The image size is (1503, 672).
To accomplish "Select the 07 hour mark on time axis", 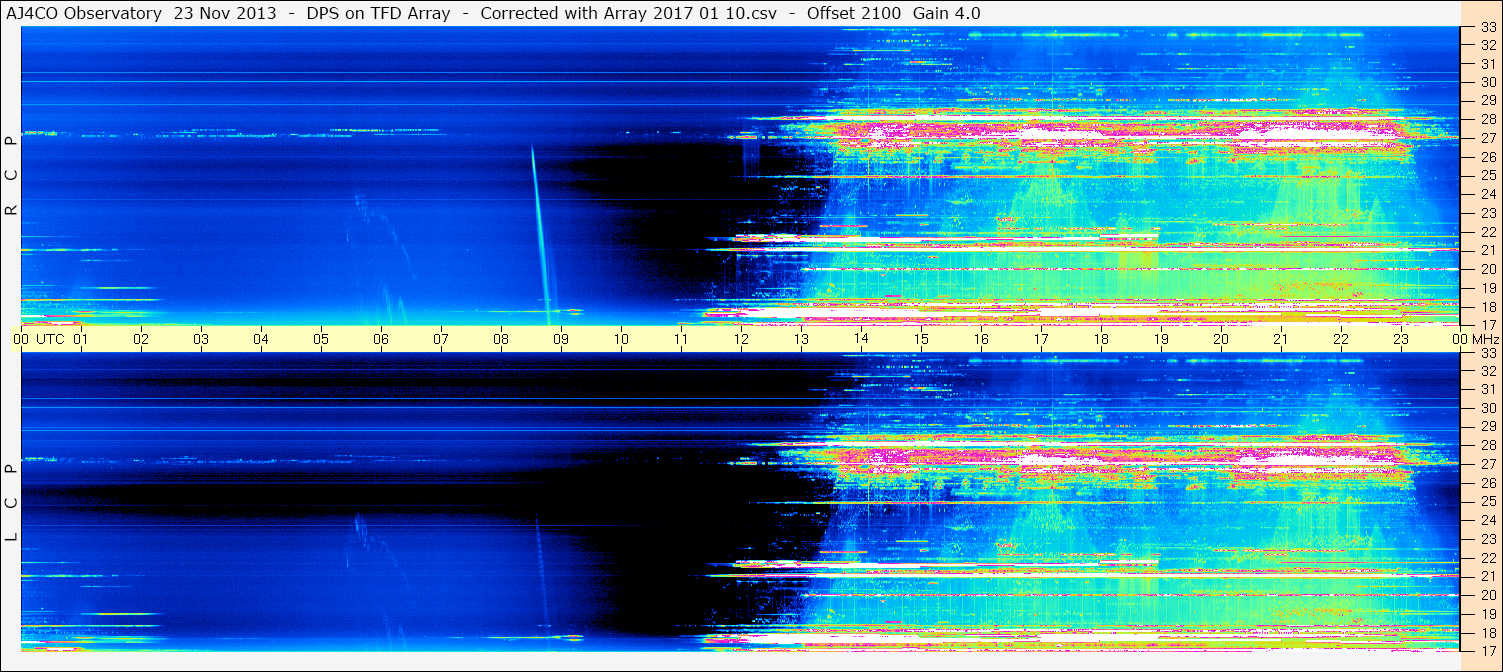I will coord(441,339).
